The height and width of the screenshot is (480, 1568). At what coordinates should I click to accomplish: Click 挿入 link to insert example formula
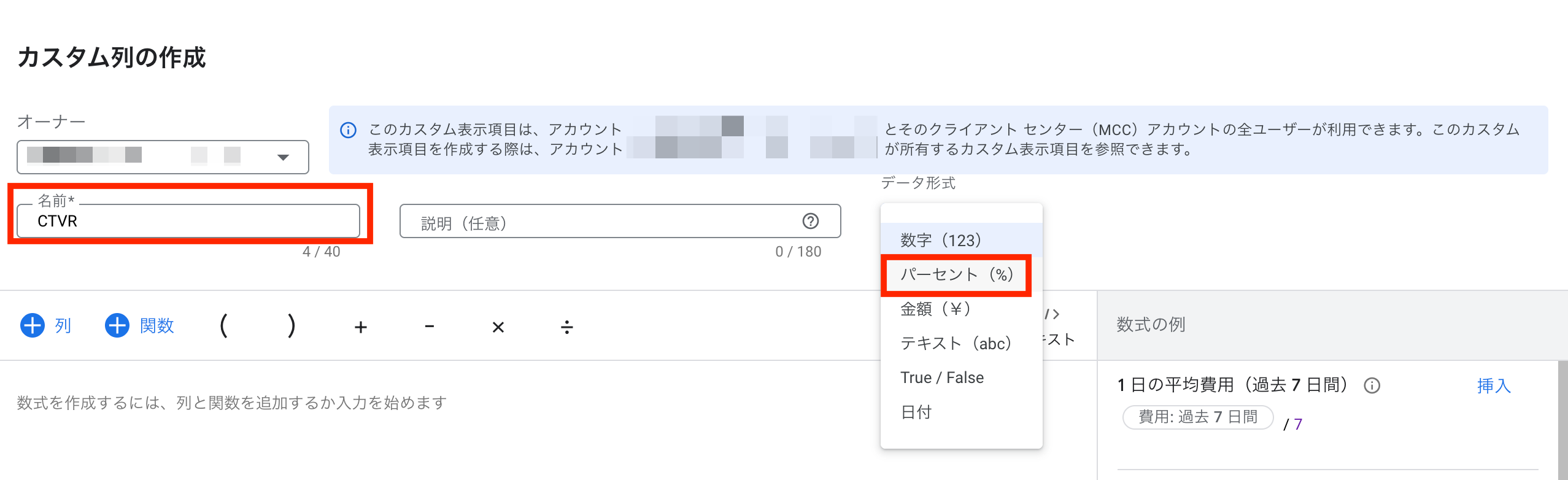[x=1494, y=385]
